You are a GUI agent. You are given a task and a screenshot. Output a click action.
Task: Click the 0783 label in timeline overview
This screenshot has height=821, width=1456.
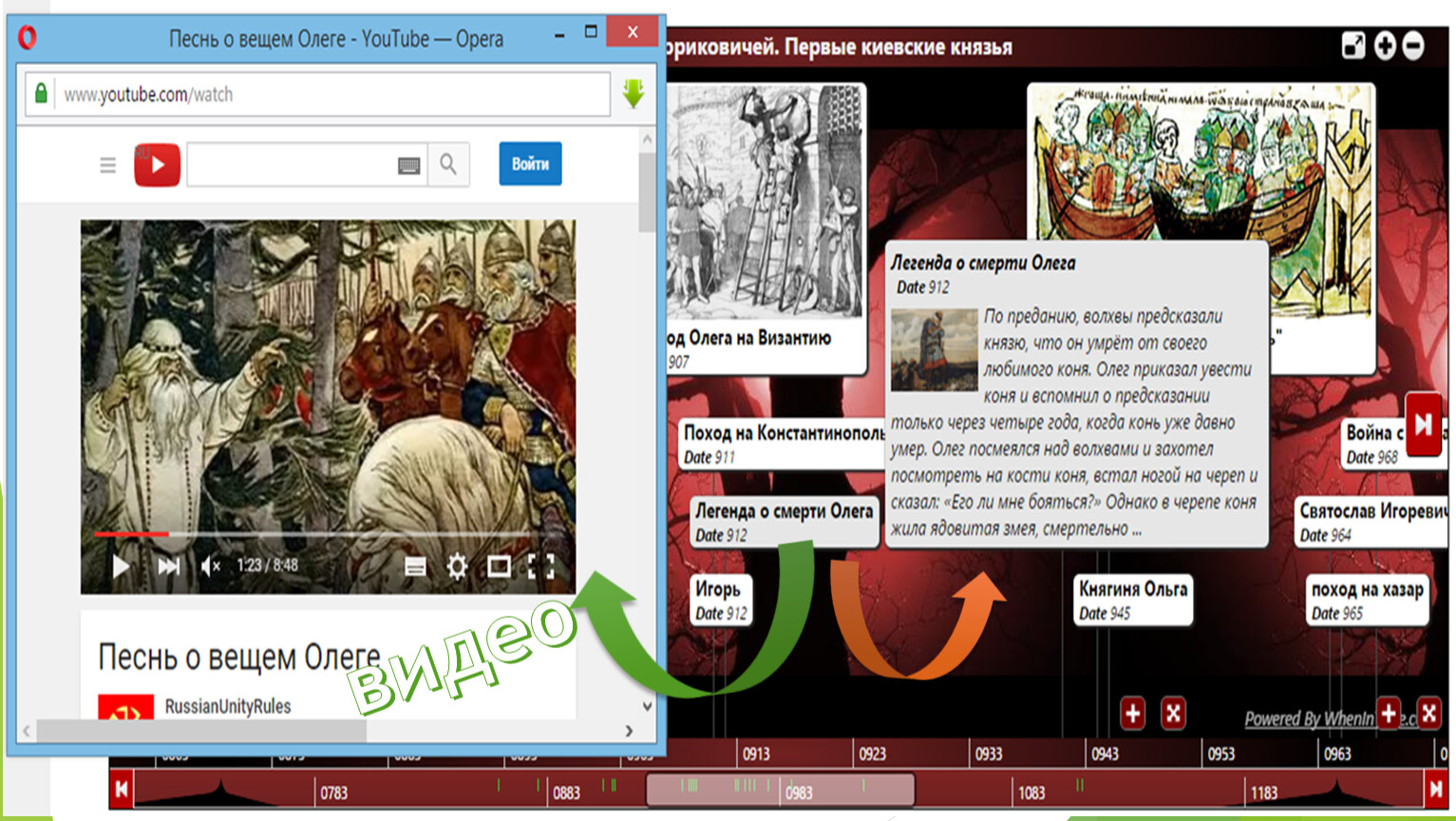pyautogui.click(x=334, y=792)
